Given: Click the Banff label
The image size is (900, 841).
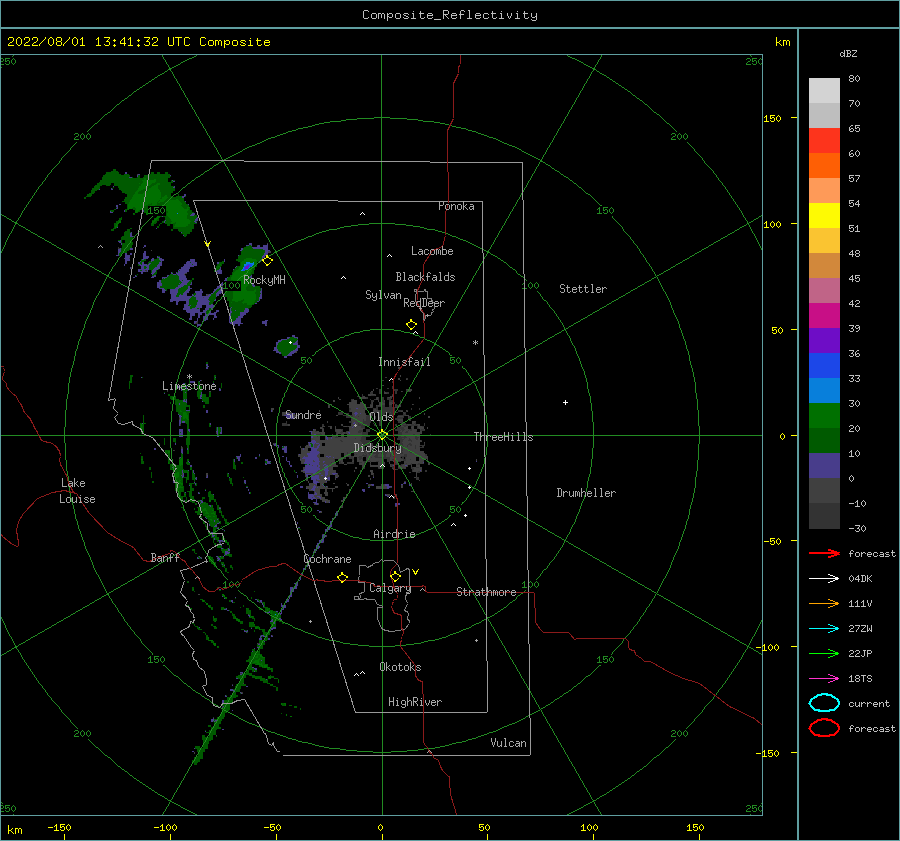Looking at the screenshot, I should point(165,558).
